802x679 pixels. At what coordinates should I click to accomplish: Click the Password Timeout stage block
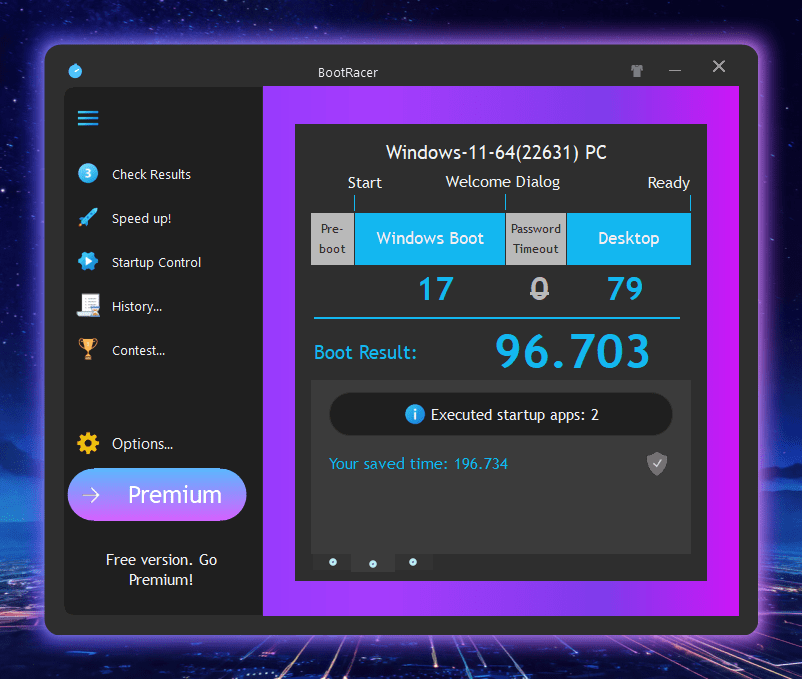(536, 239)
